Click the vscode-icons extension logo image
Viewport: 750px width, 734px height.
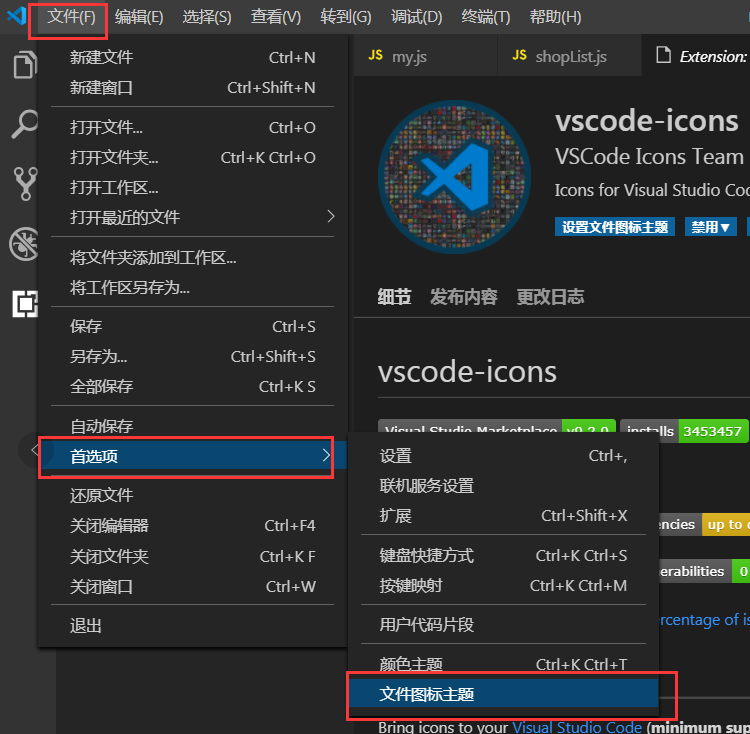(x=454, y=176)
